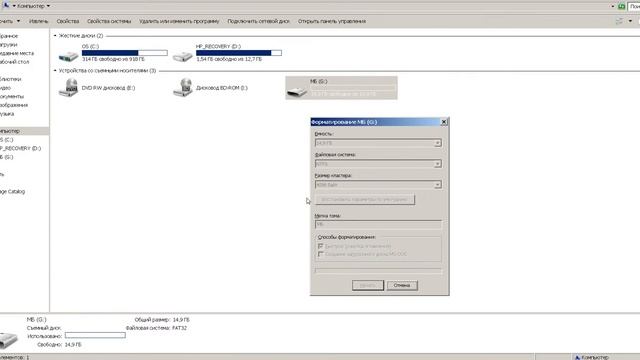The image size is (640, 360).
Task: Click the OS (C:) capacity bar
Action: coord(124,53)
